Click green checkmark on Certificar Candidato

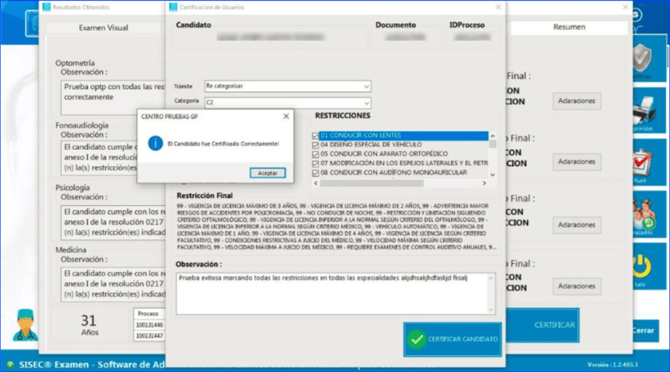click(x=416, y=340)
